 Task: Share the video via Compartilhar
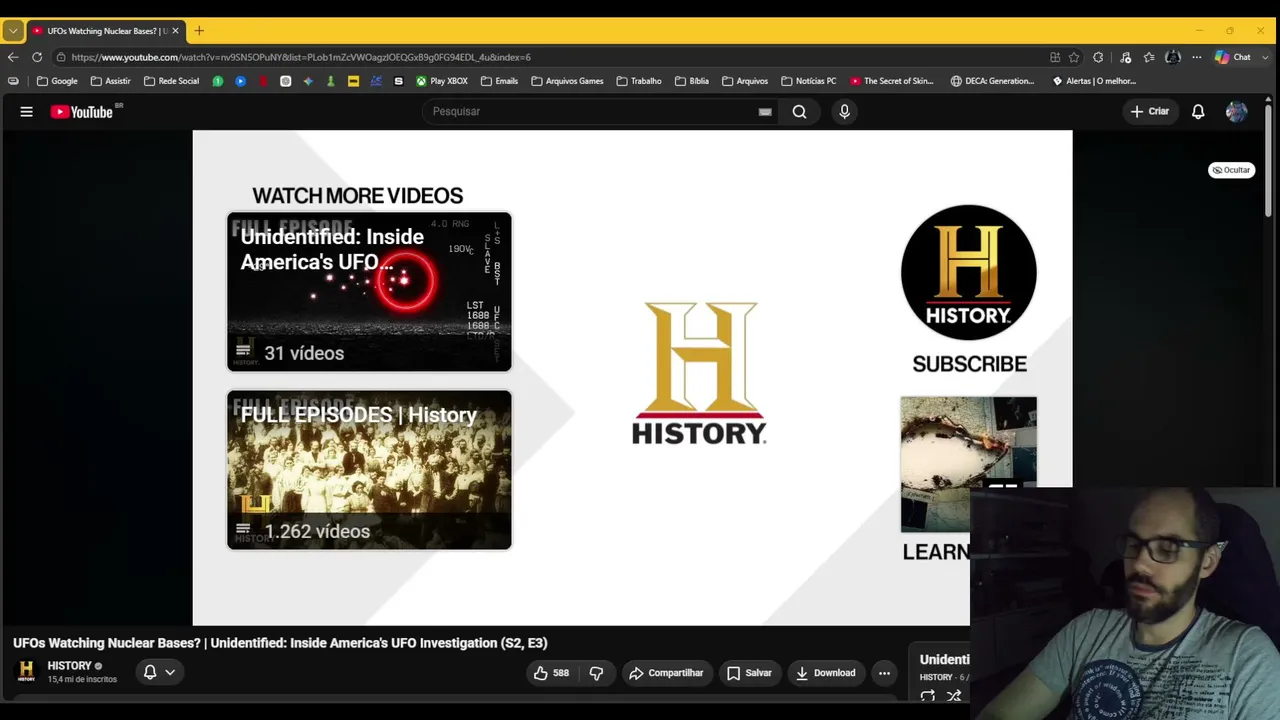pos(666,673)
